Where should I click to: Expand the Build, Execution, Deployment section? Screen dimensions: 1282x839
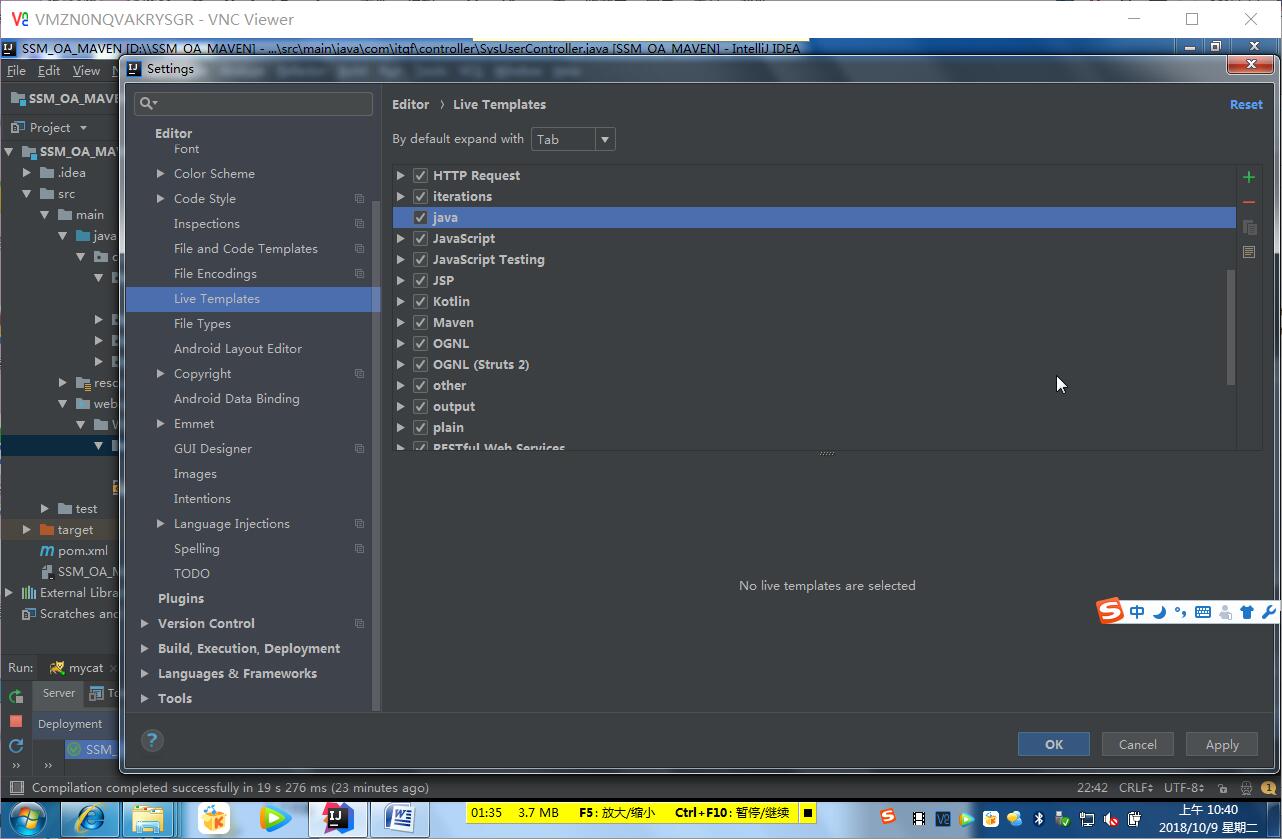click(145, 649)
